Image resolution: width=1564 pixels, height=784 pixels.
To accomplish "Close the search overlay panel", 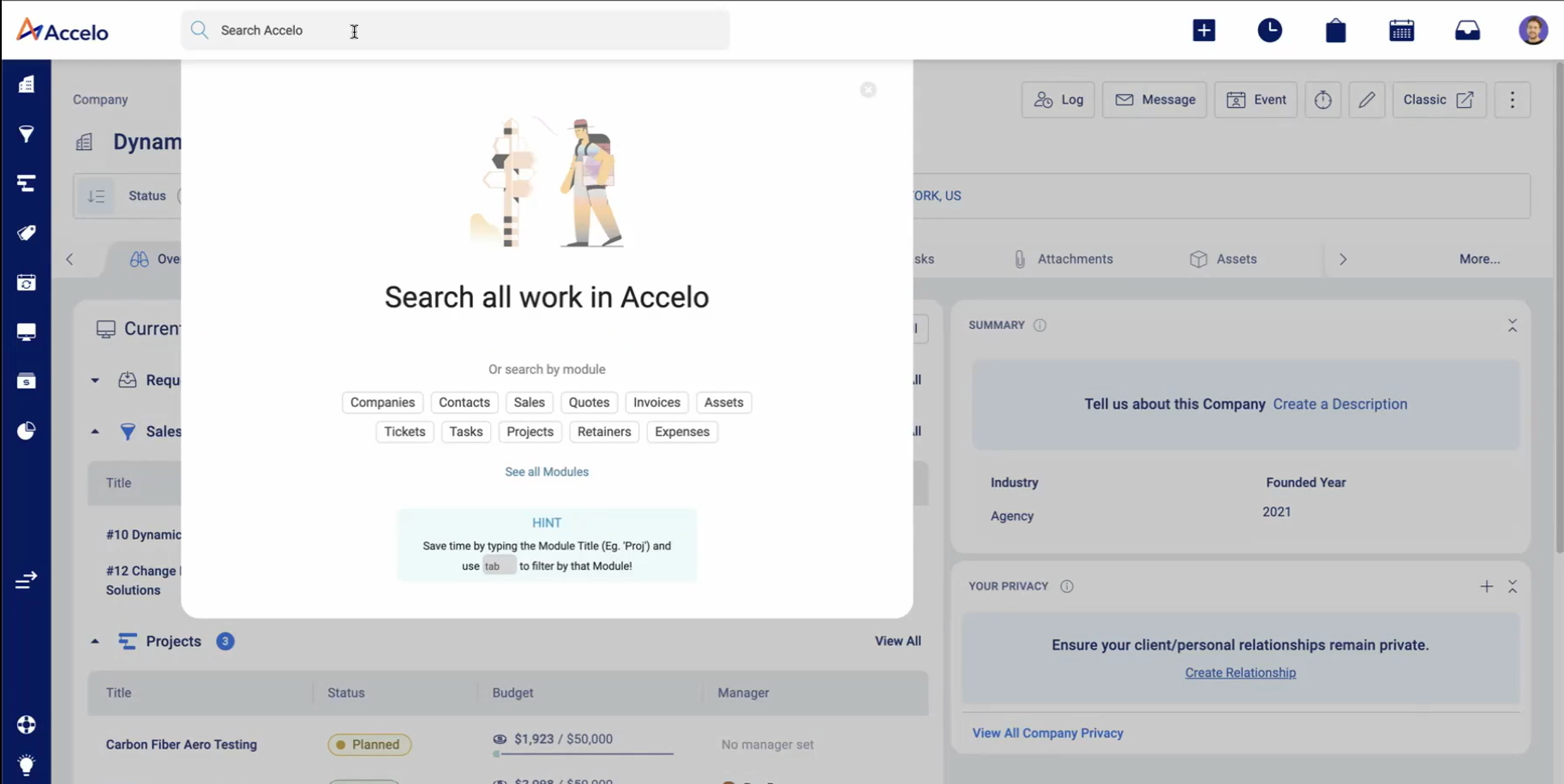I will 868,90.
